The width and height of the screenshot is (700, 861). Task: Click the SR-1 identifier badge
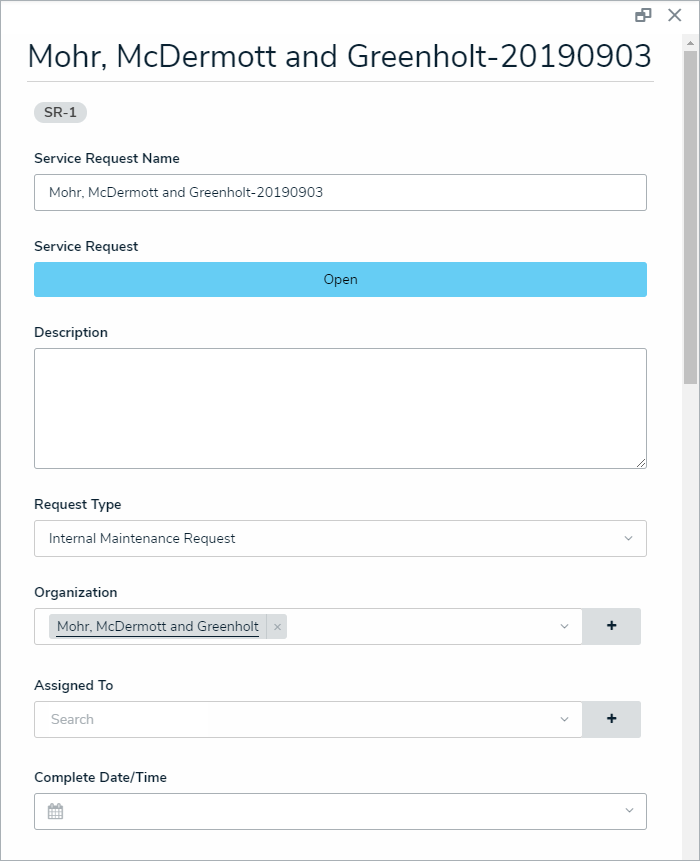pos(61,112)
